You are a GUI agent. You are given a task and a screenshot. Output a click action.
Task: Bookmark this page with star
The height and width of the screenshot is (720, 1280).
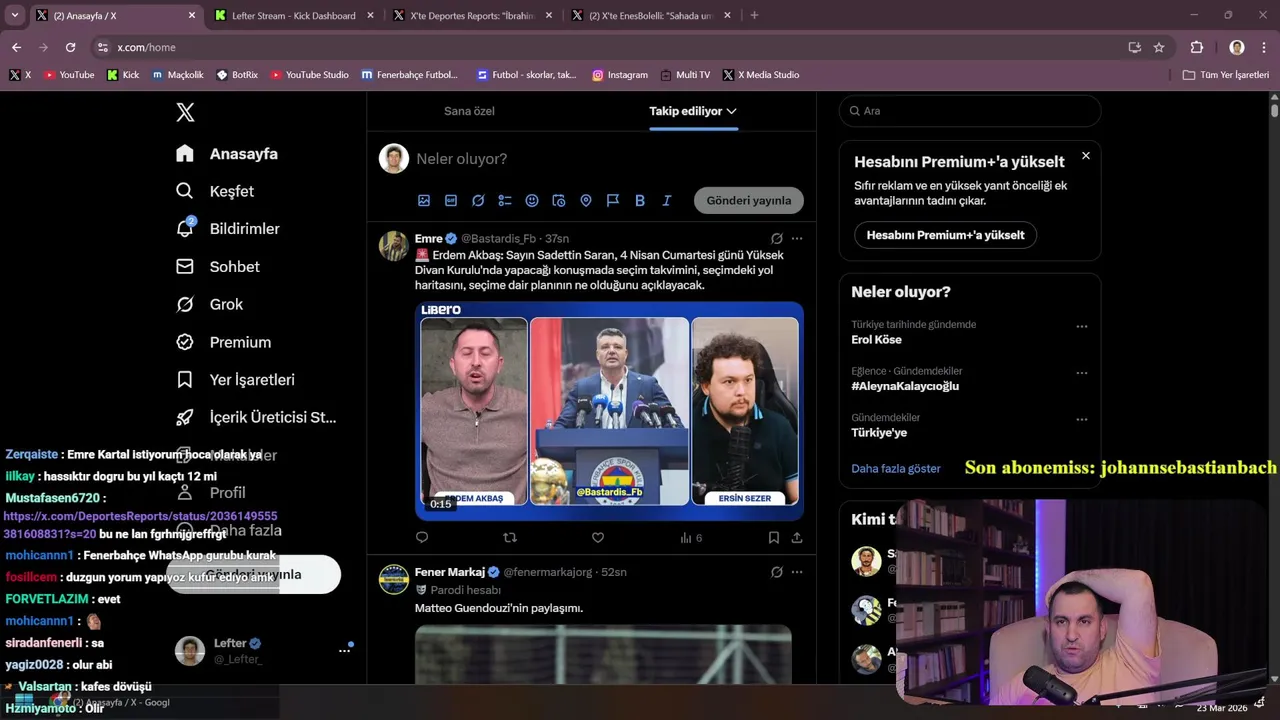pos(1159,47)
